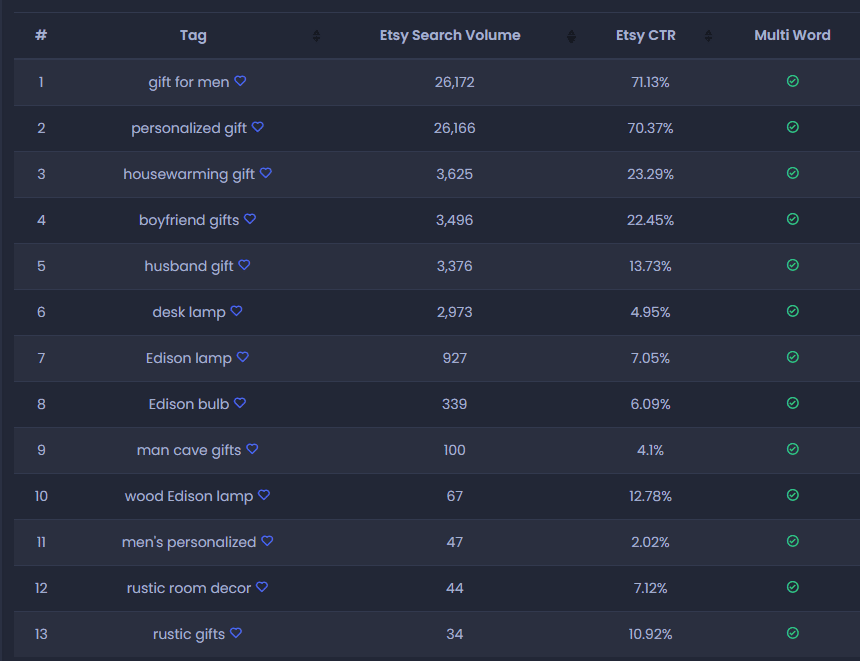Sort by Etsy CTR column arrows
This screenshot has height=661, width=860.
(x=708, y=36)
